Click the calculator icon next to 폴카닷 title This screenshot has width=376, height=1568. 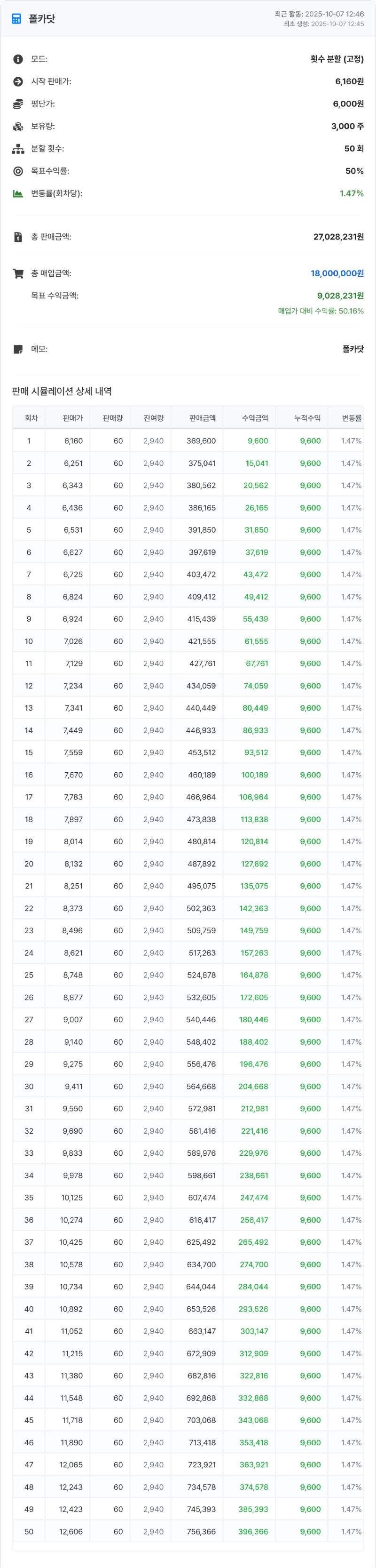pyautogui.click(x=16, y=19)
